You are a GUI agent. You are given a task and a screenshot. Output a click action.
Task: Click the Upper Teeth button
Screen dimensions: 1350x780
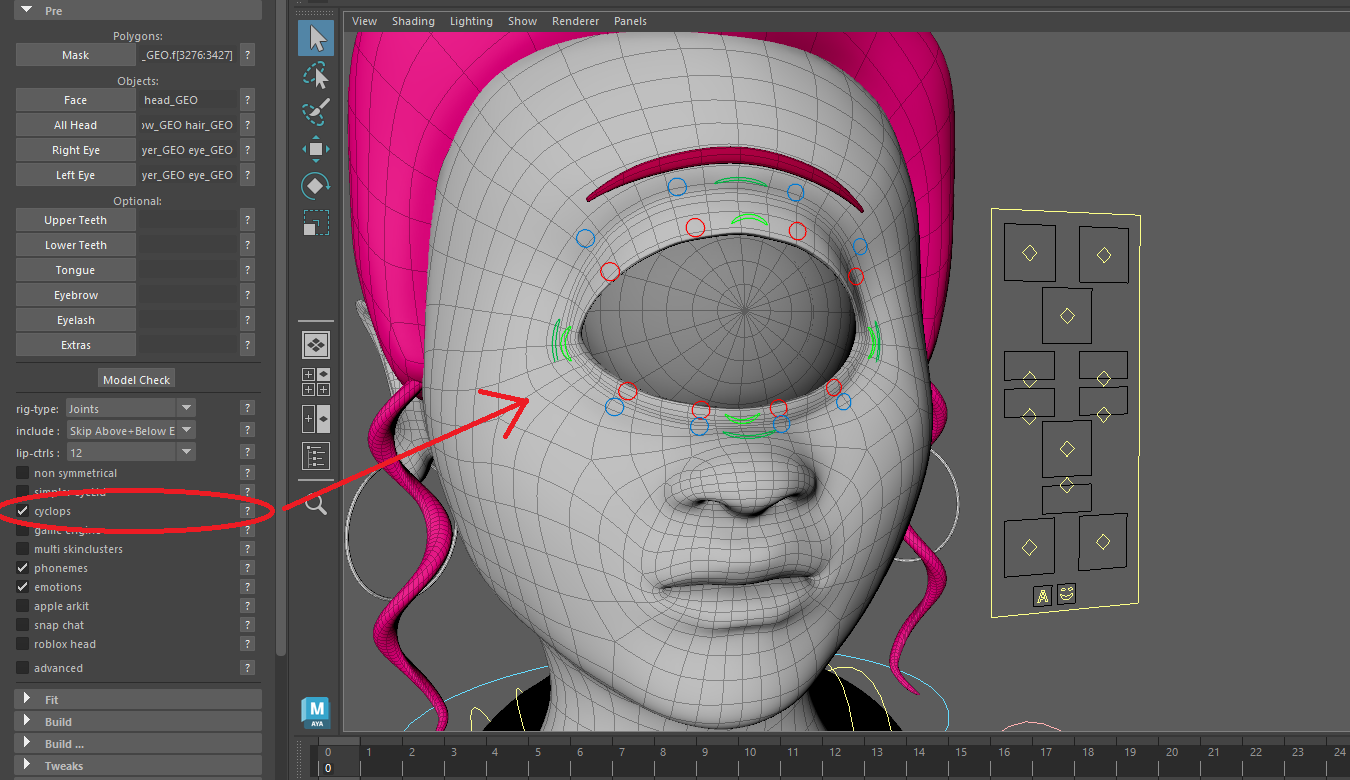click(x=76, y=220)
